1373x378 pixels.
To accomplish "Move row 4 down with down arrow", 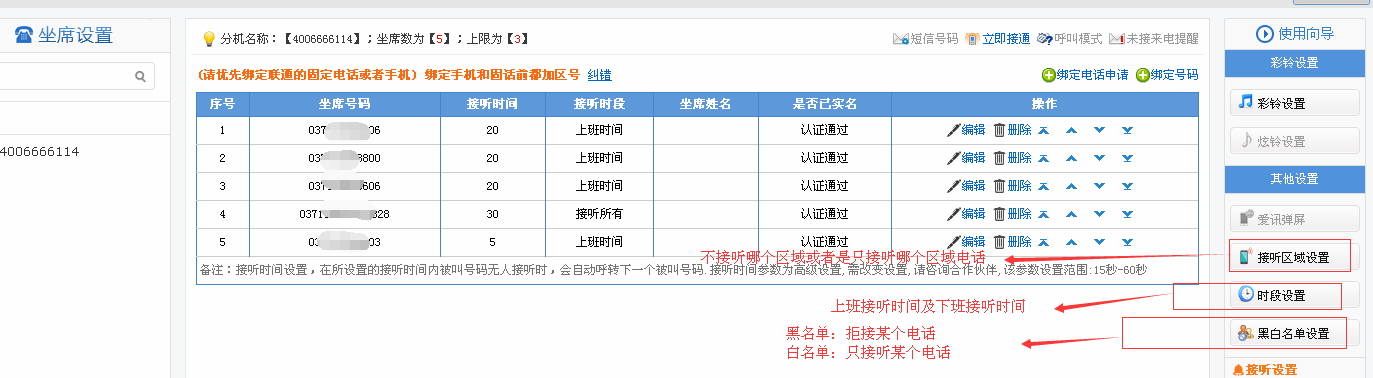I will click(1099, 214).
